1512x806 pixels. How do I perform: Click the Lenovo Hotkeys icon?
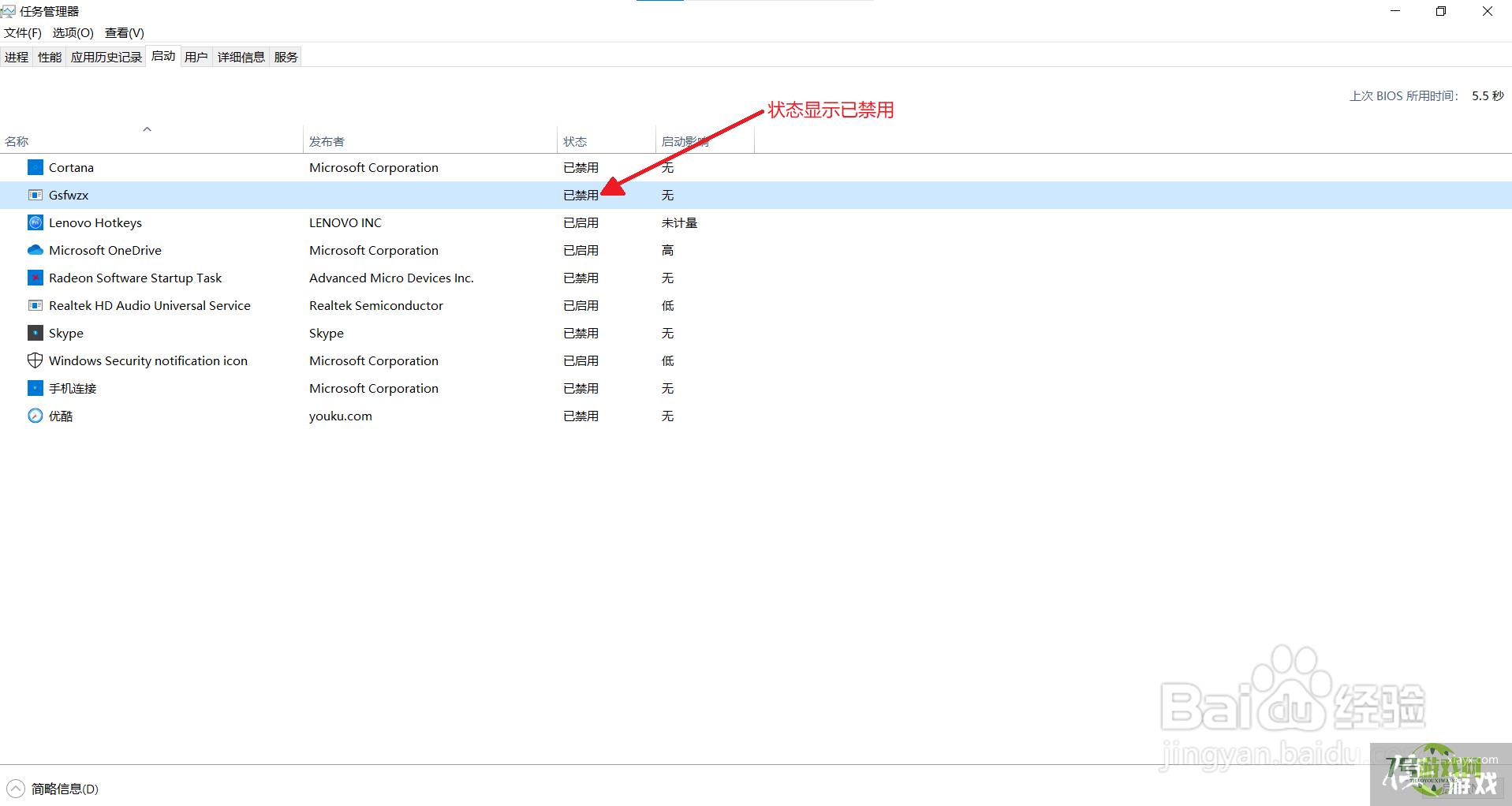coord(35,222)
